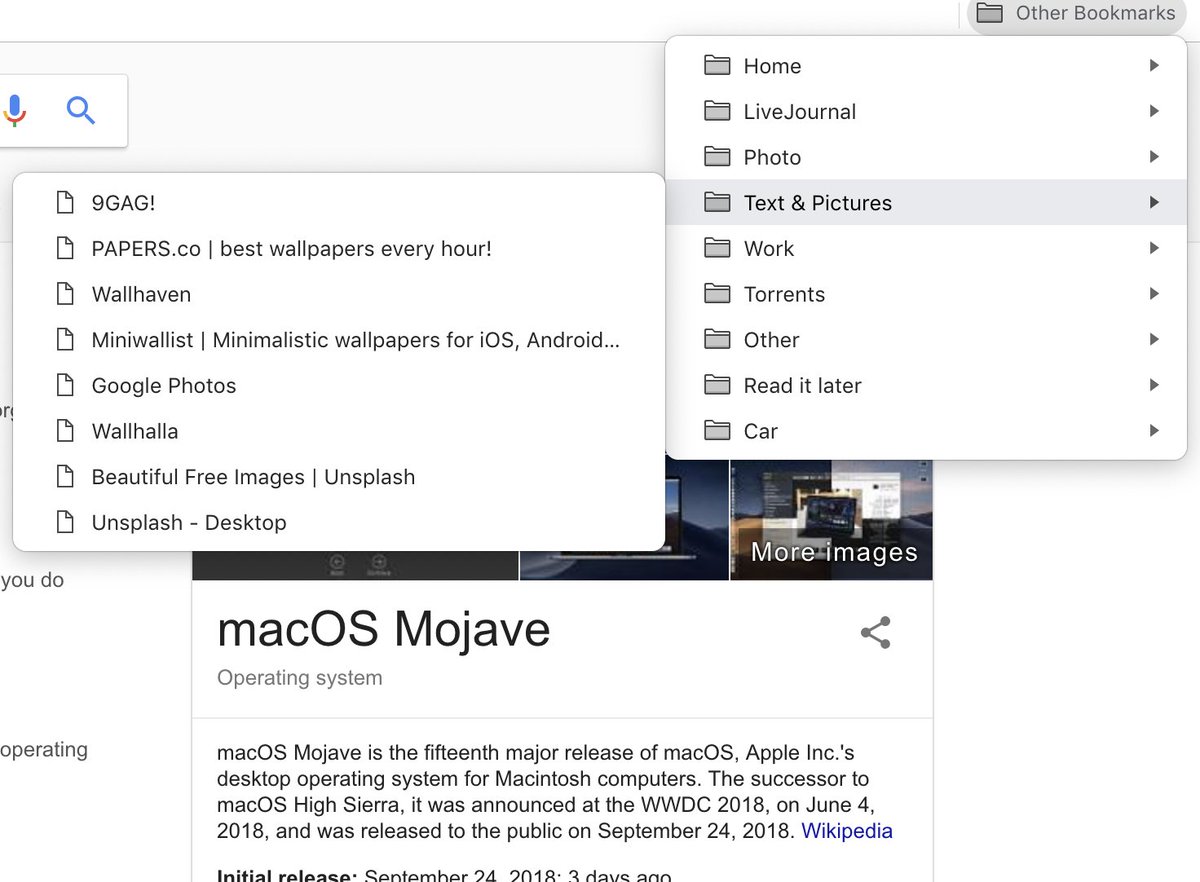Click the page icon beside Unsplash - Desktop

tap(65, 522)
